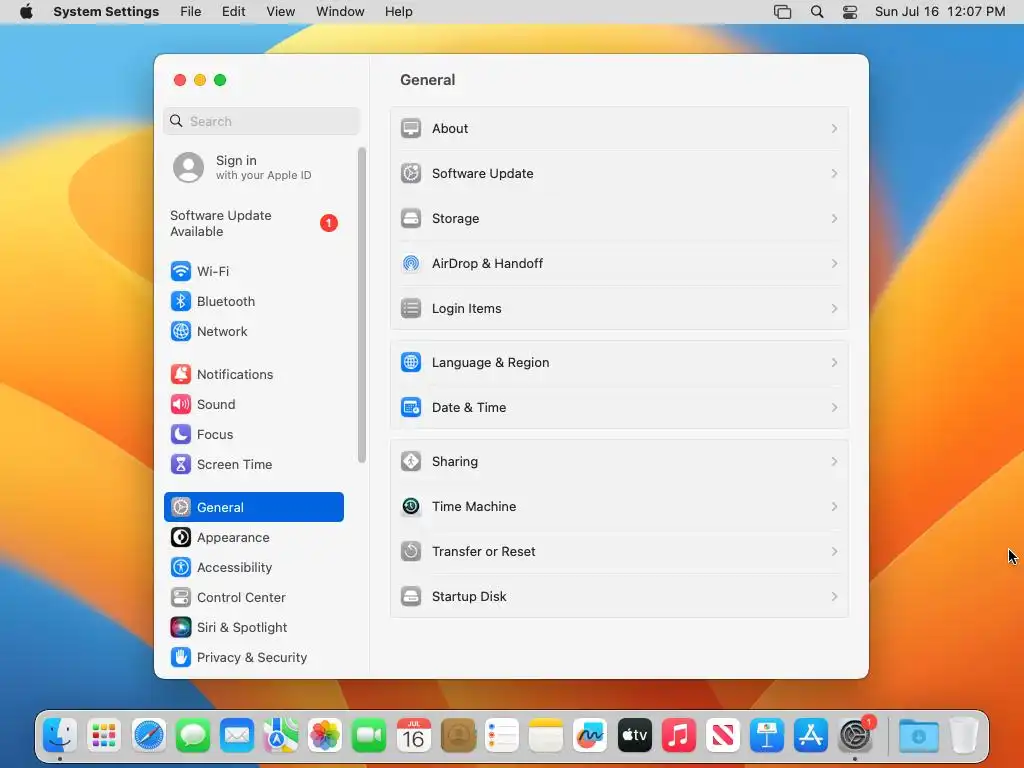Launch Freeform from the Dock
Image resolution: width=1024 pixels, height=768 pixels.
(x=590, y=736)
